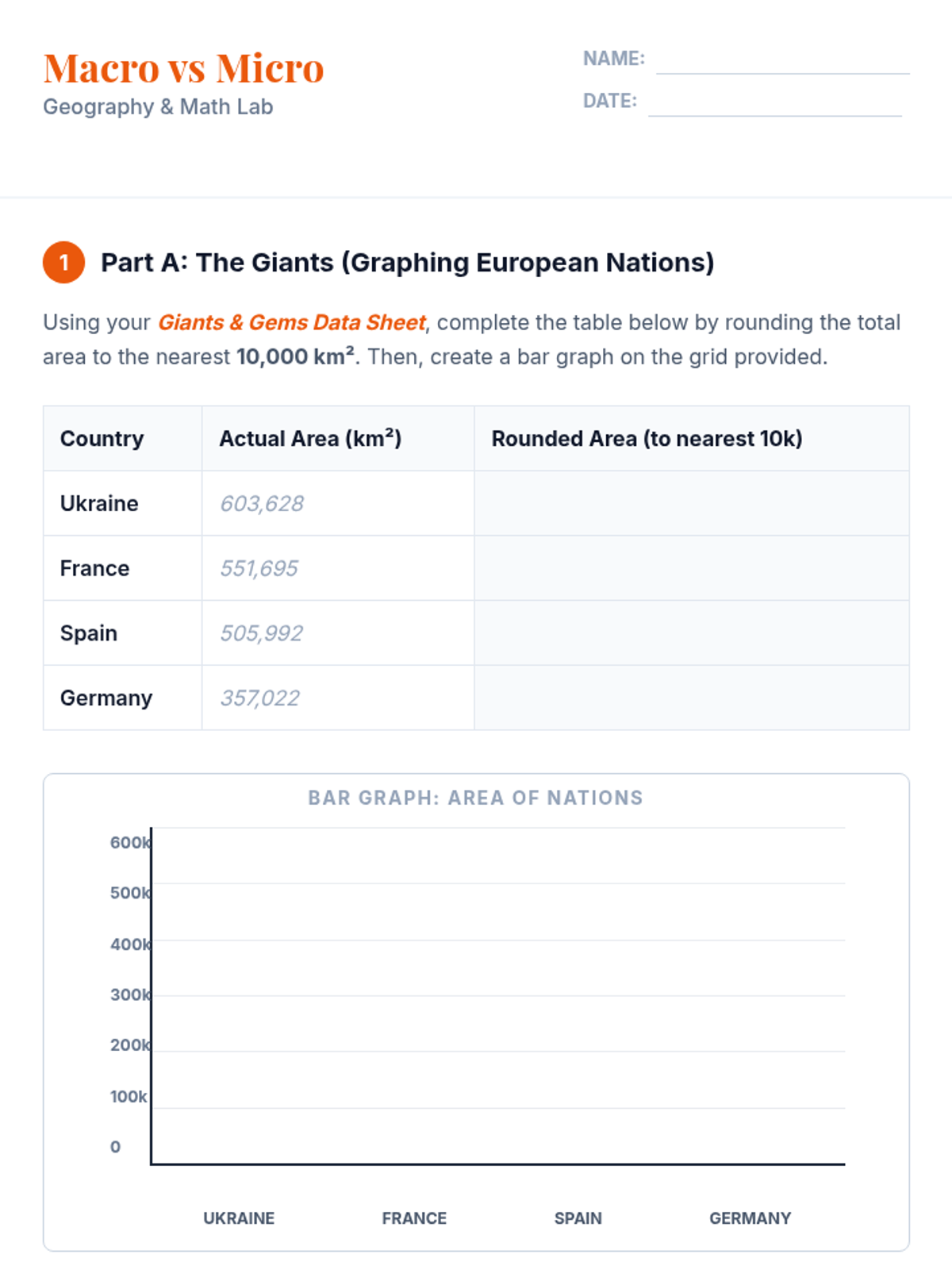The height and width of the screenshot is (1270, 952).
Task: Select the Germany actual area value 357,022
Action: point(259,698)
